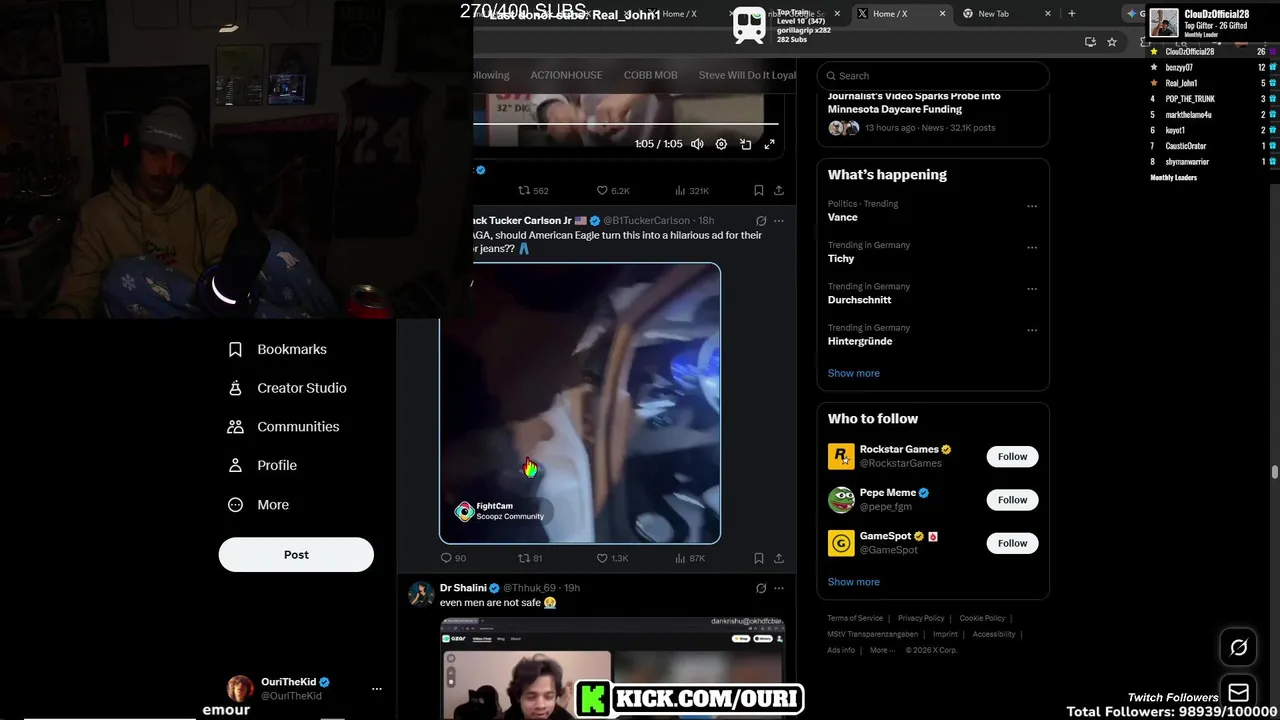Like the tweet with 1.3K likes
1280x720 pixels.
coord(612,558)
